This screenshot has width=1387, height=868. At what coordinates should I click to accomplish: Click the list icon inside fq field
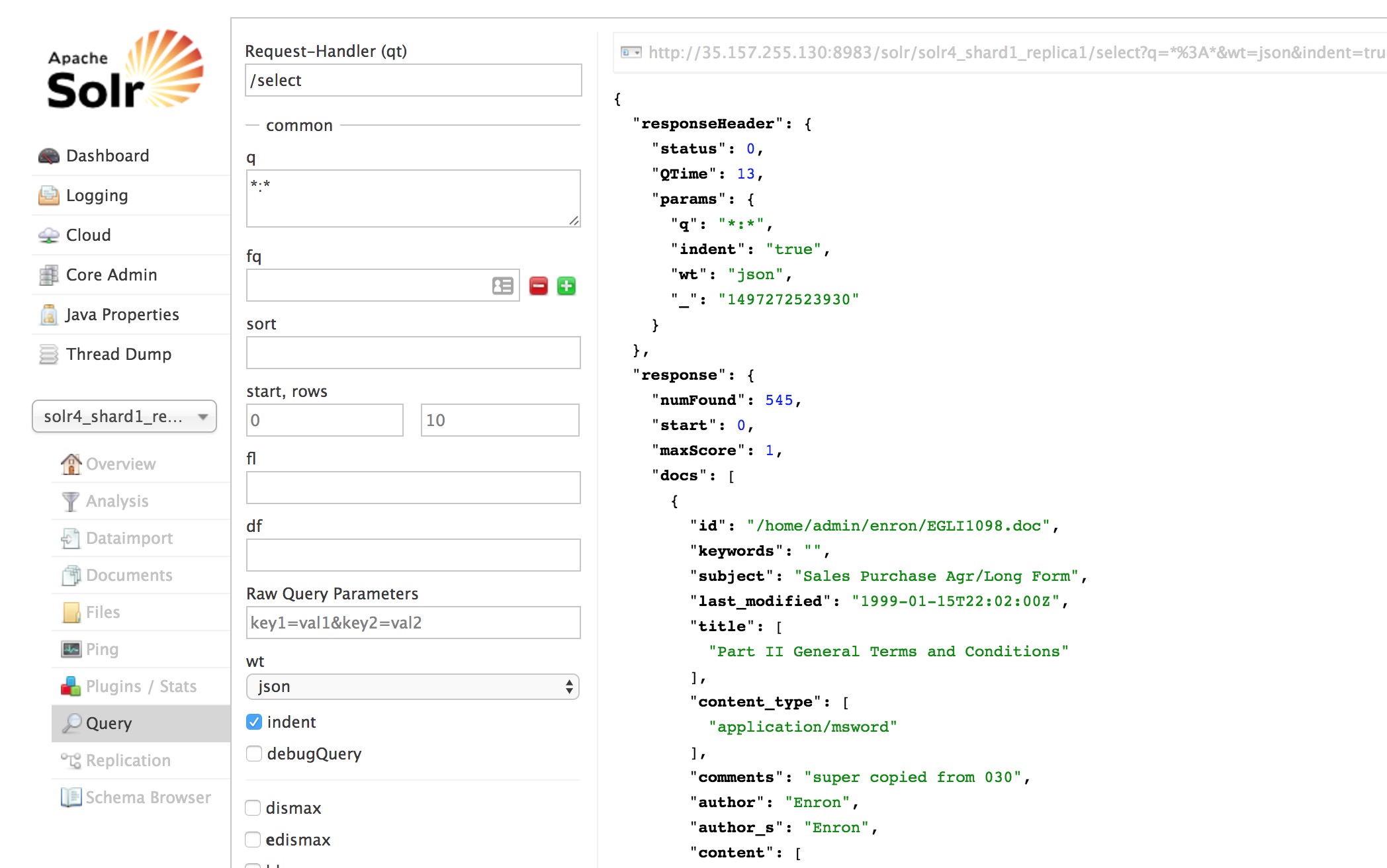[x=503, y=286]
